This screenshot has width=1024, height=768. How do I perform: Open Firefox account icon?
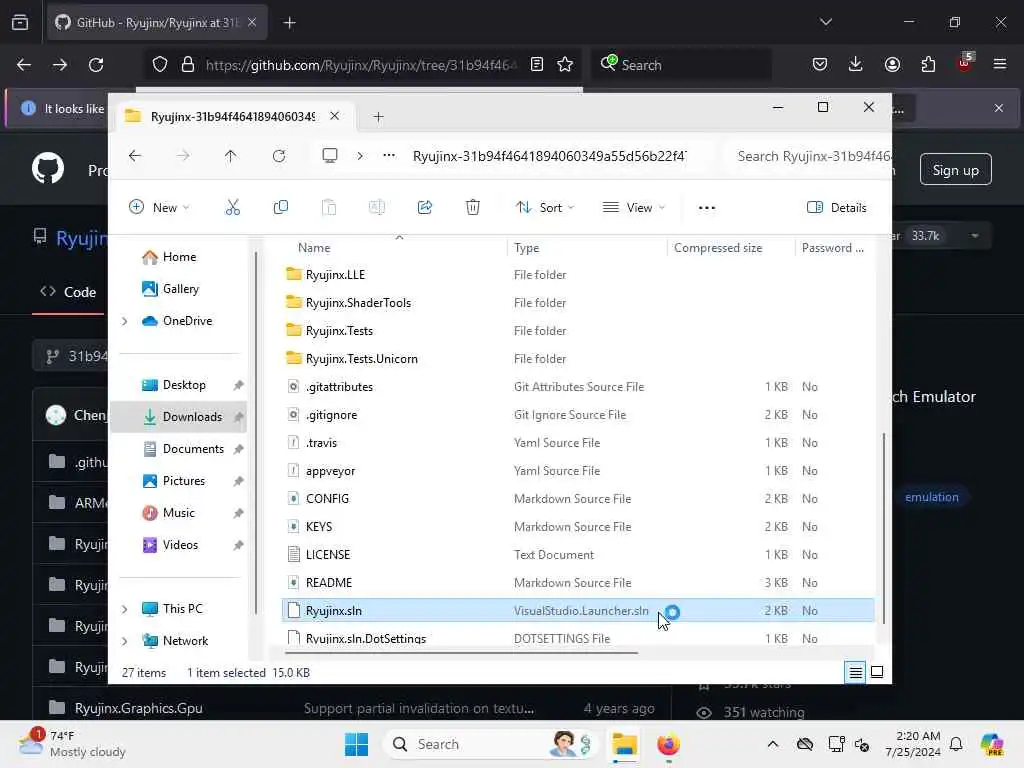pyautogui.click(x=892, y=64)
